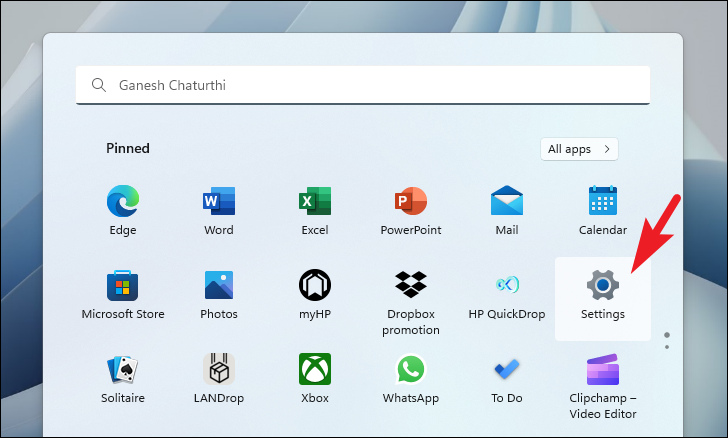Open the Photos app
728x438 pixels.
pos(219,285)
